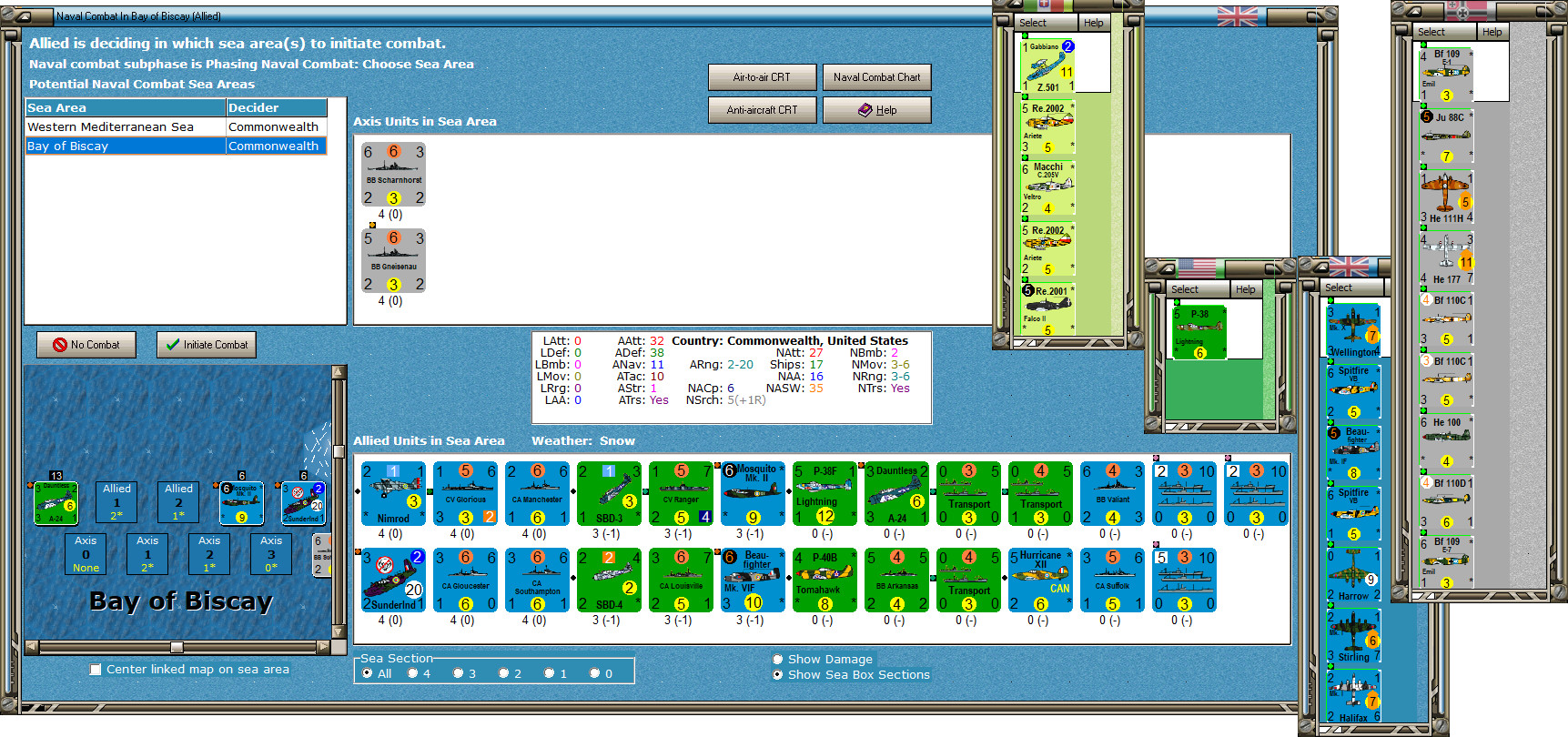Click the Axis 0 None sea box on map
1568x737 pixels.
[x=86, y=553]
